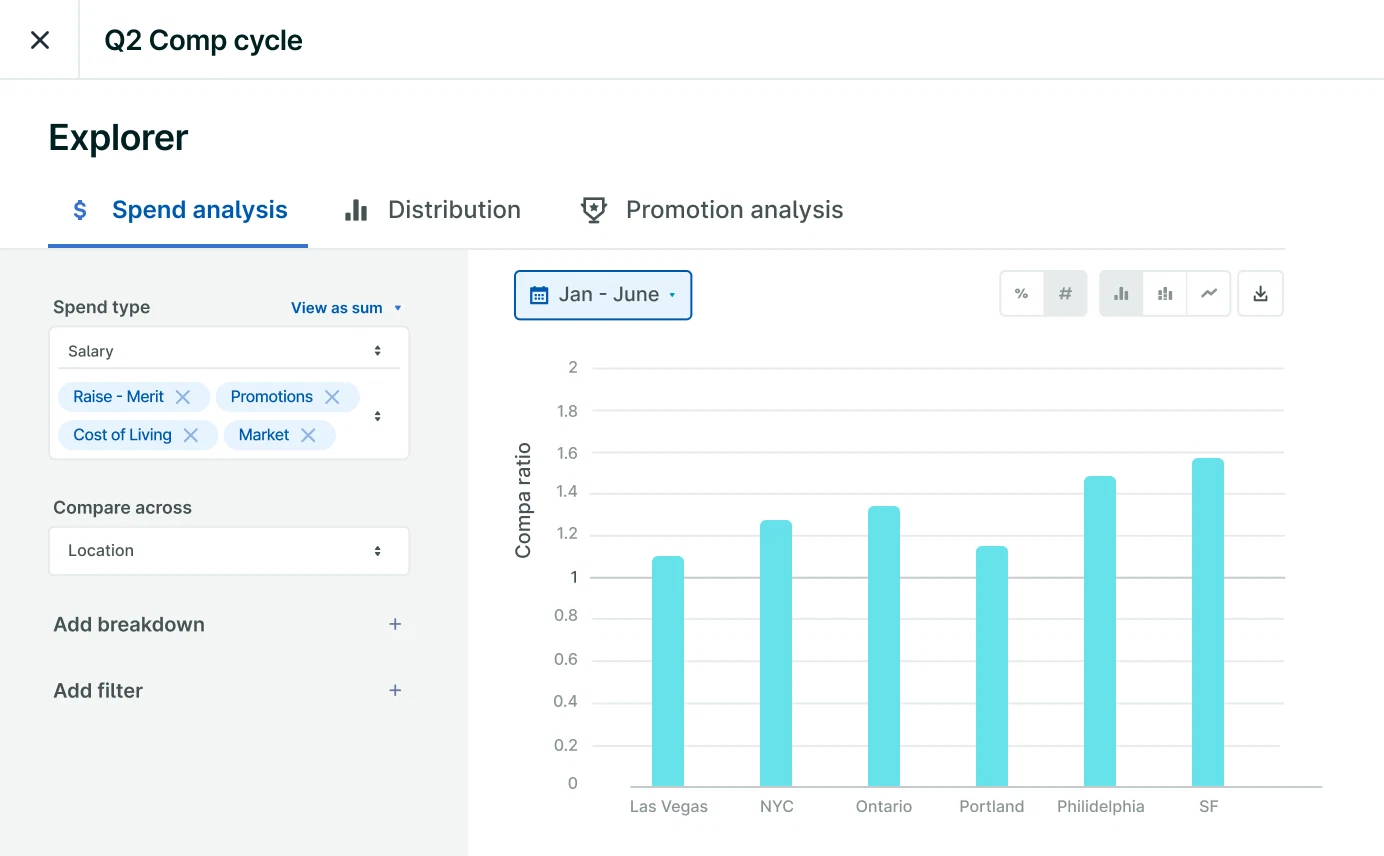Open the Promotion analysis tab
Screen dimensions: 1384x856
pyautogui.click(x=712, y=210)
